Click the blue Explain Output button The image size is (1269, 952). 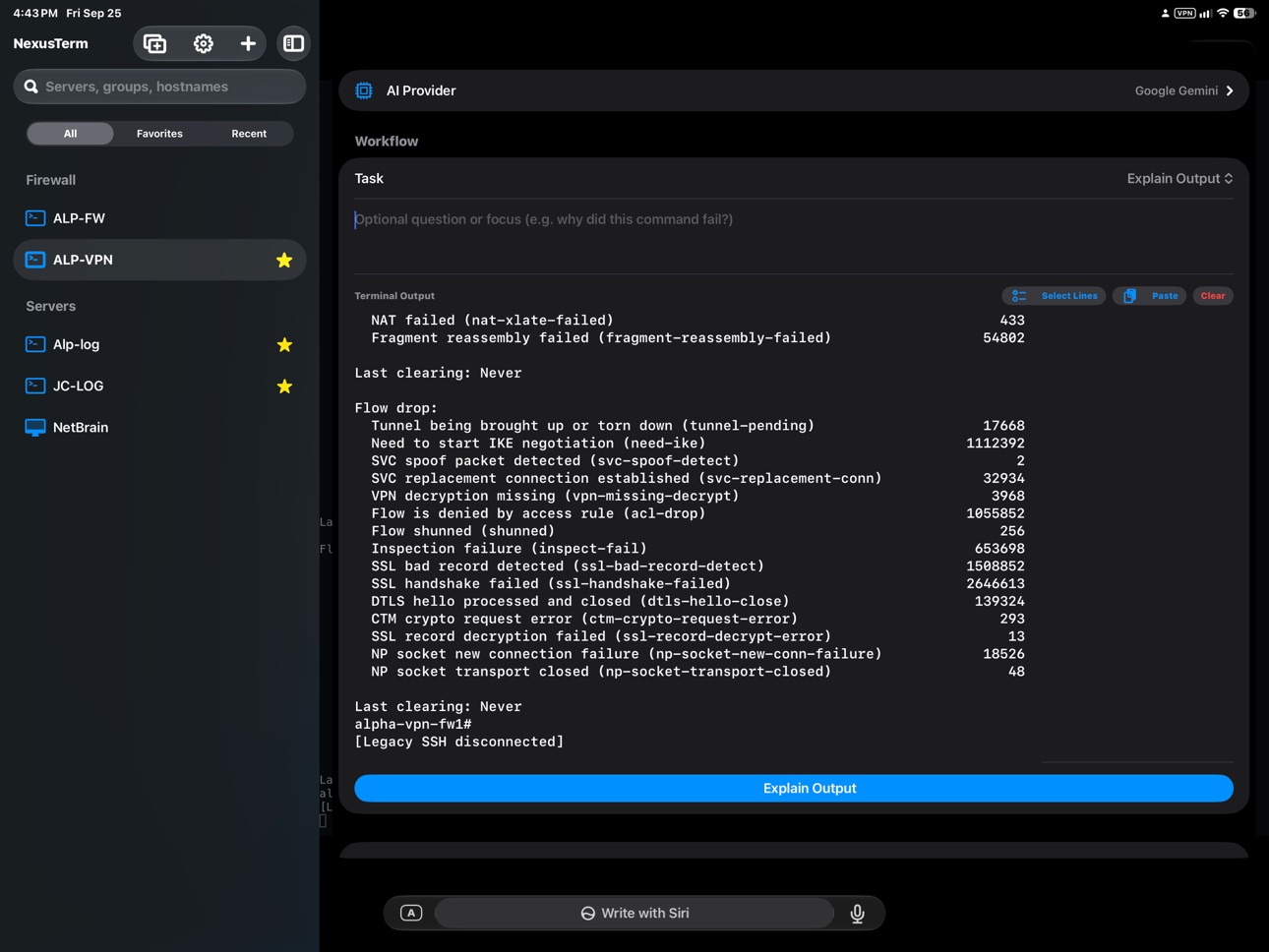tap(794, 788)
